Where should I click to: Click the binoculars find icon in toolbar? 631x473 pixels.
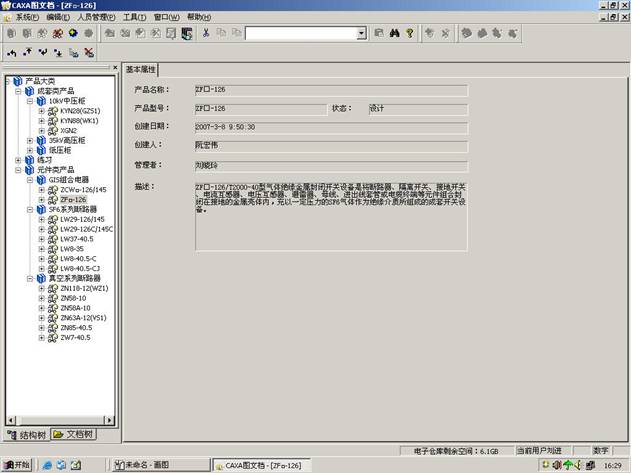pos(395,33)
